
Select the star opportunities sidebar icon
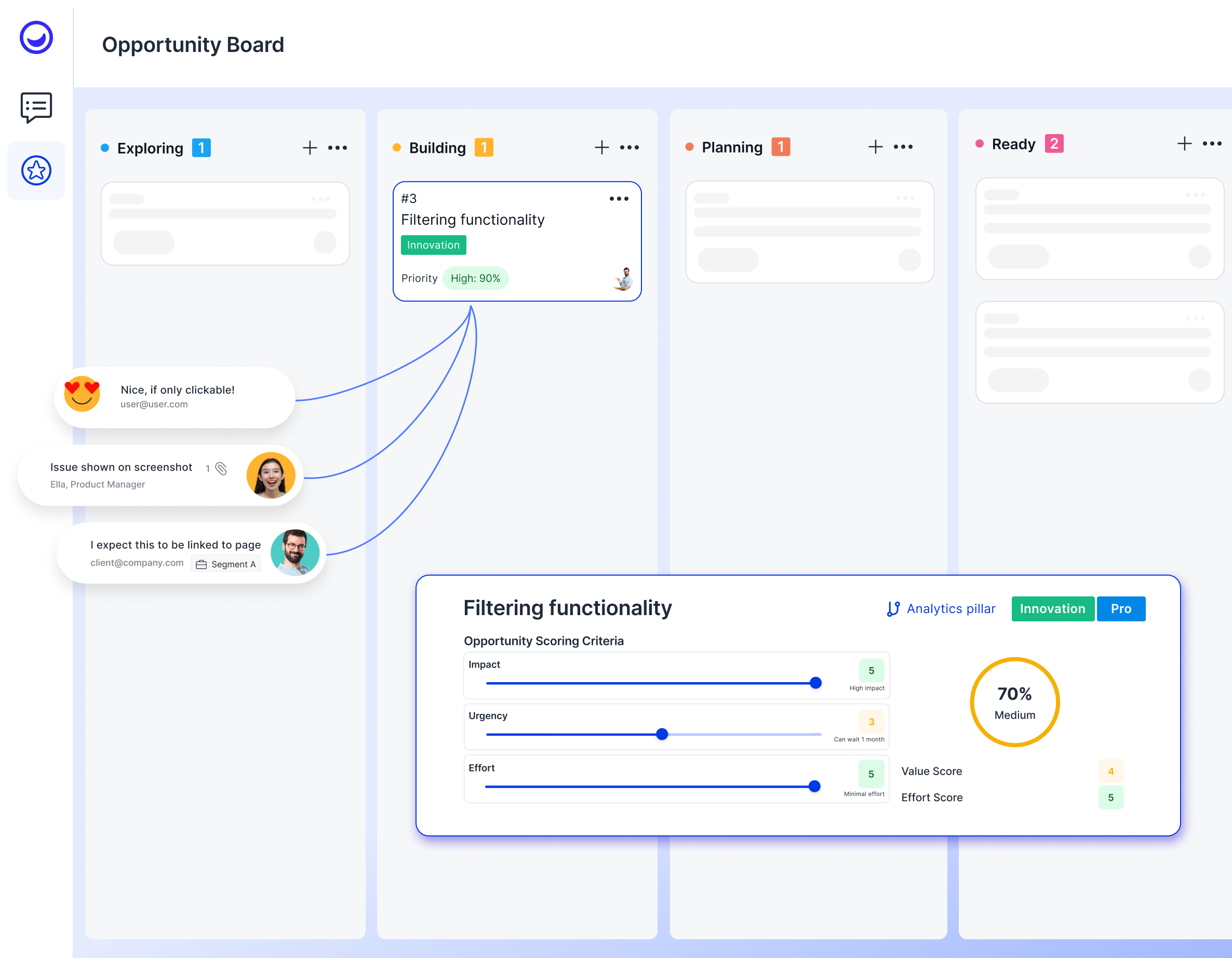(x=36, y=170)
